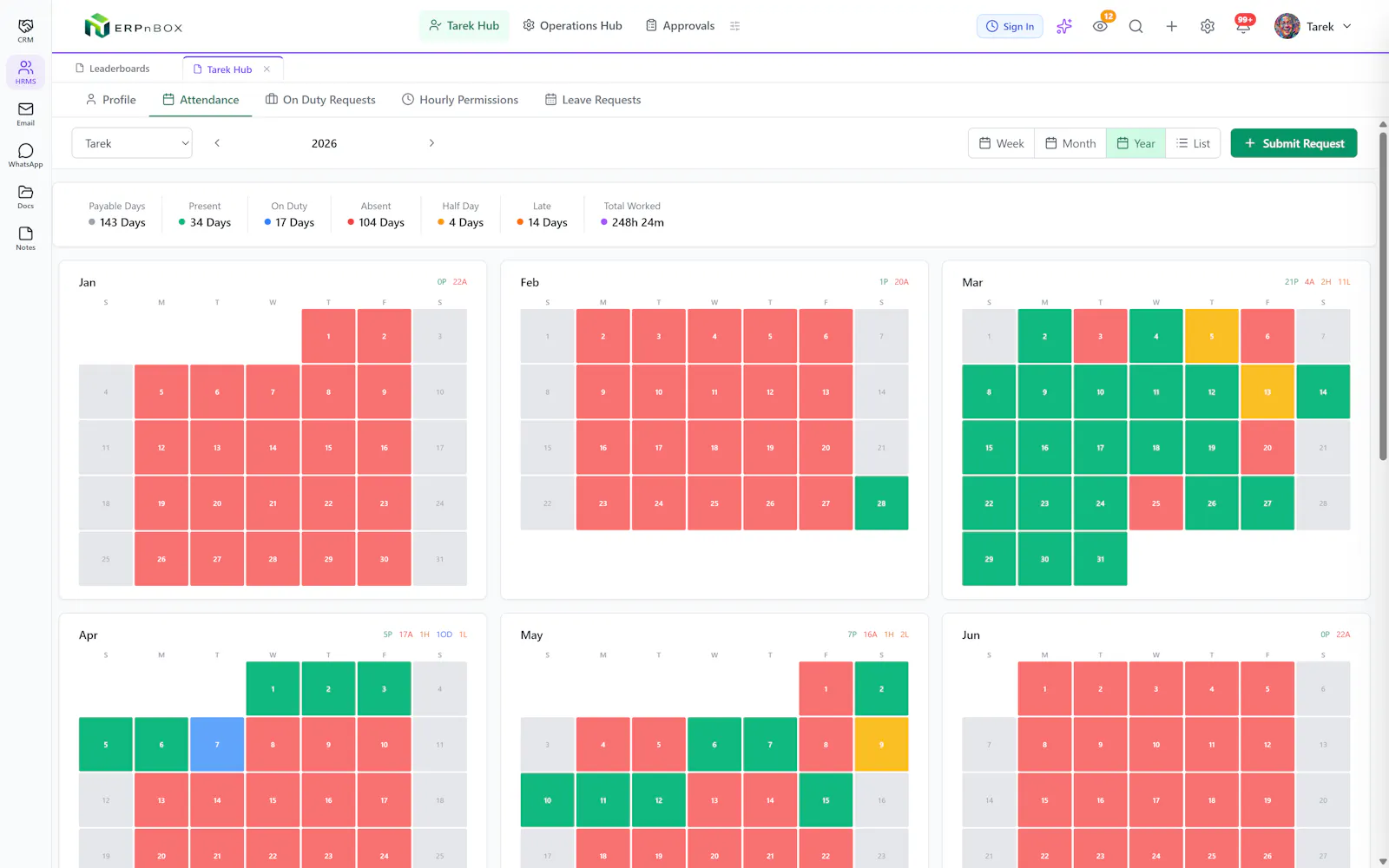Open the employee dropdown showing Tarek
Screen dimensions: 1389x868
(x=132, y=143)
